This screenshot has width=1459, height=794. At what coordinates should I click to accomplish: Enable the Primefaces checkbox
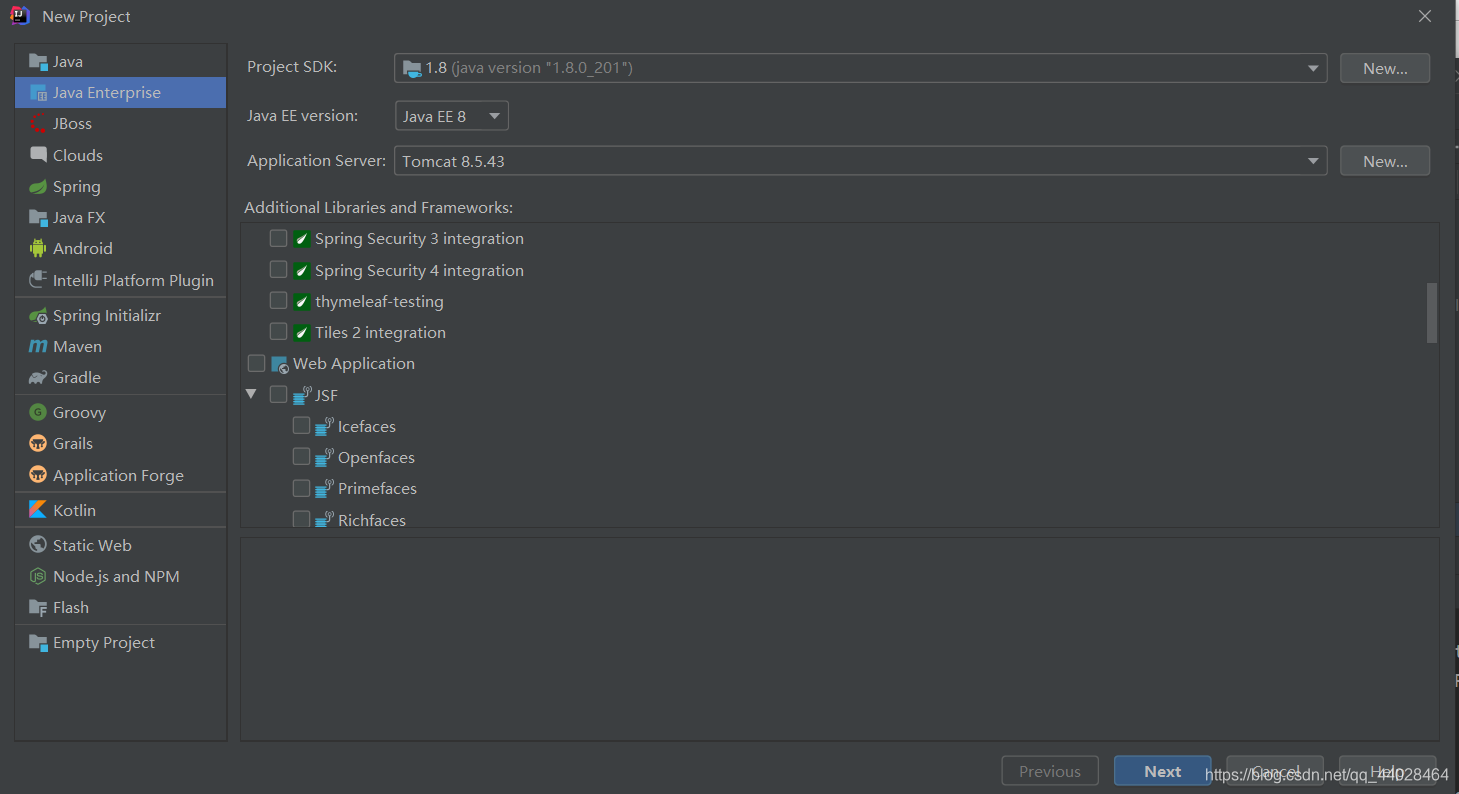click(301, 488)
